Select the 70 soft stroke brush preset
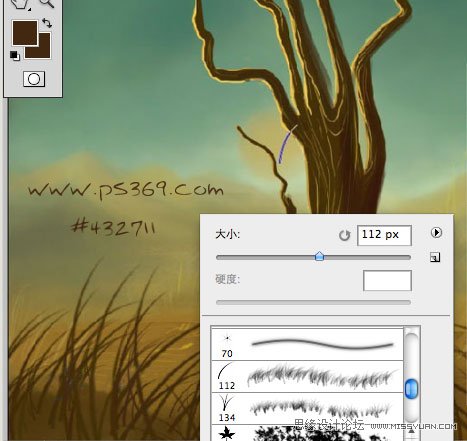 coord(307,344)
